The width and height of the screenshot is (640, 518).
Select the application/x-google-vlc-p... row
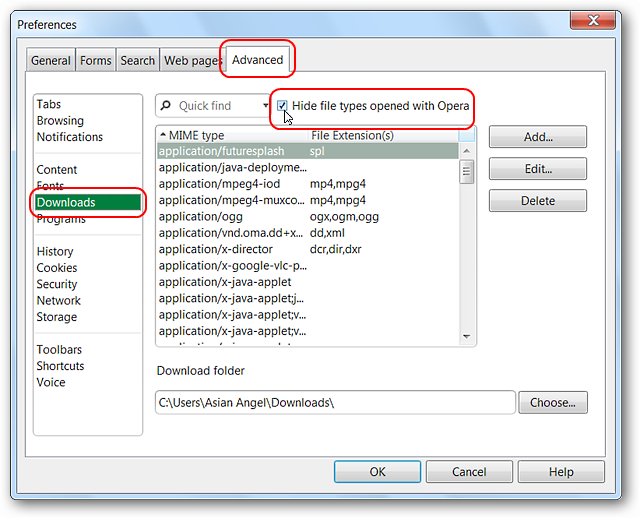click(308, 265)
